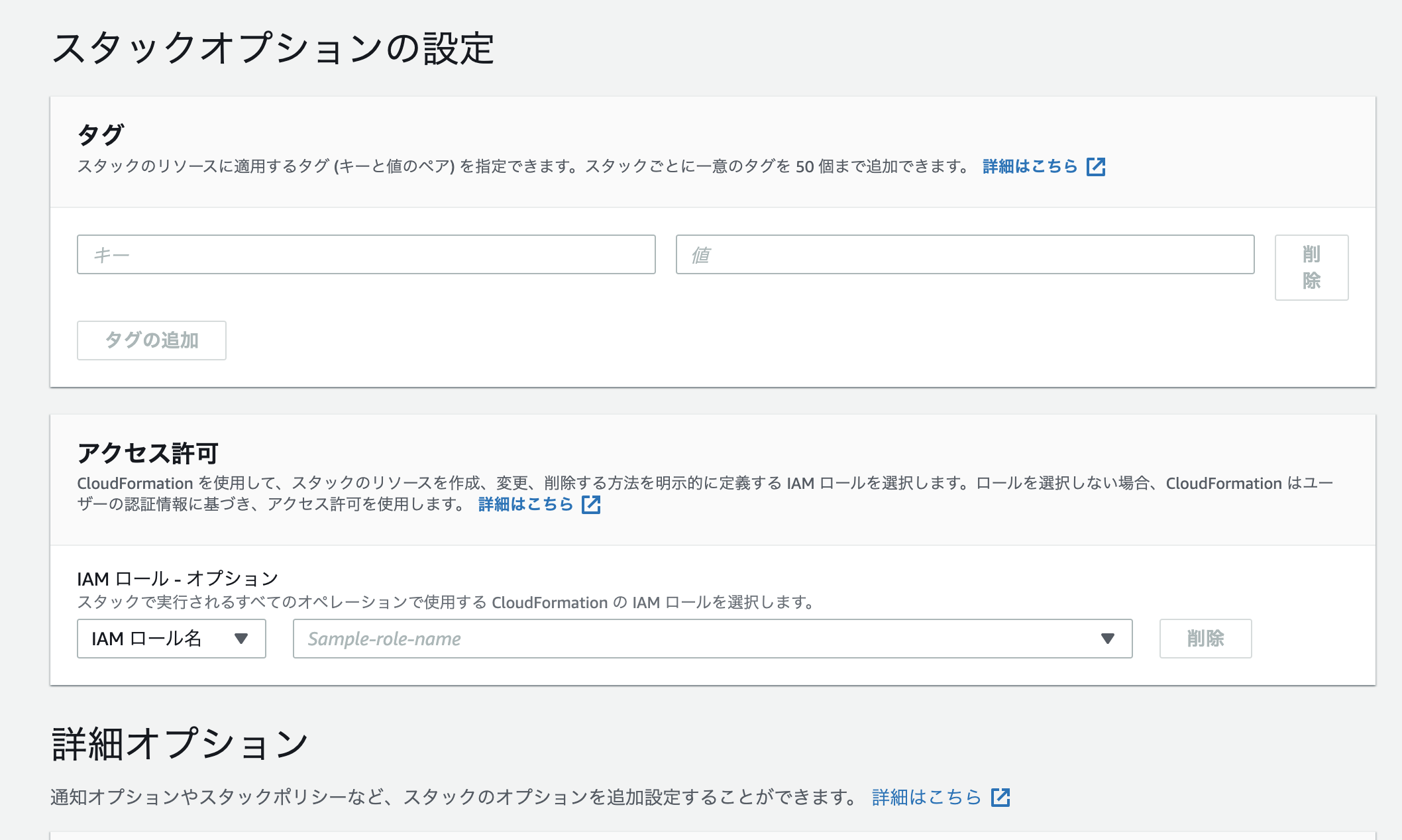This screenshot has width=1402, height=840.
Task: Click the スタックオプションの設定 page heading
Action: click(272, 48)
